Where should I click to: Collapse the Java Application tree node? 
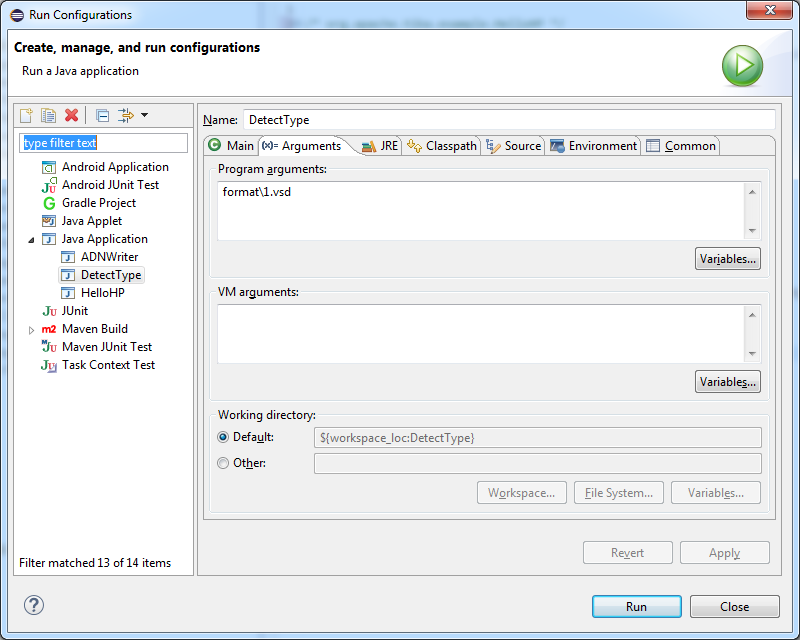click(x=31, y=240)
